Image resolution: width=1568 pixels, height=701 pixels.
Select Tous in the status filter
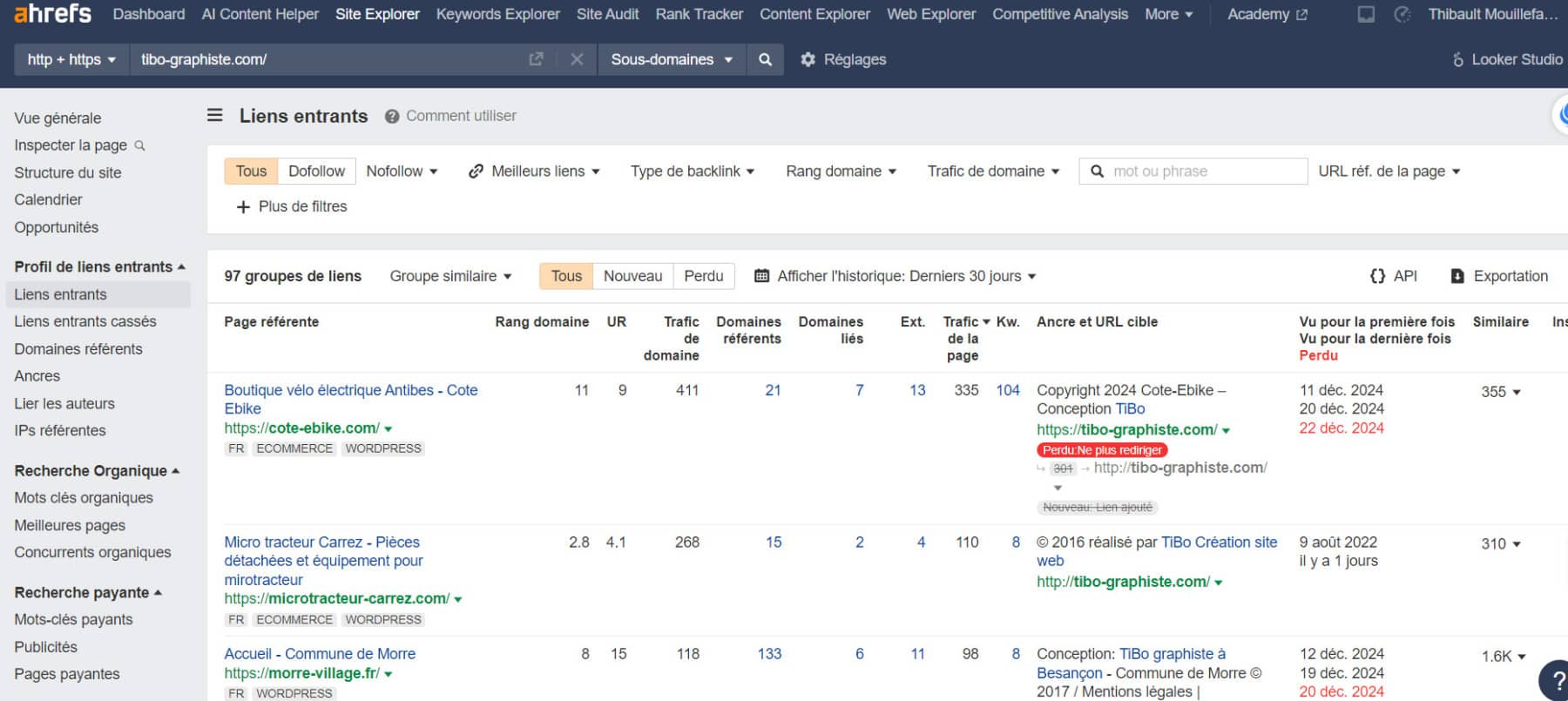(566, 276)
